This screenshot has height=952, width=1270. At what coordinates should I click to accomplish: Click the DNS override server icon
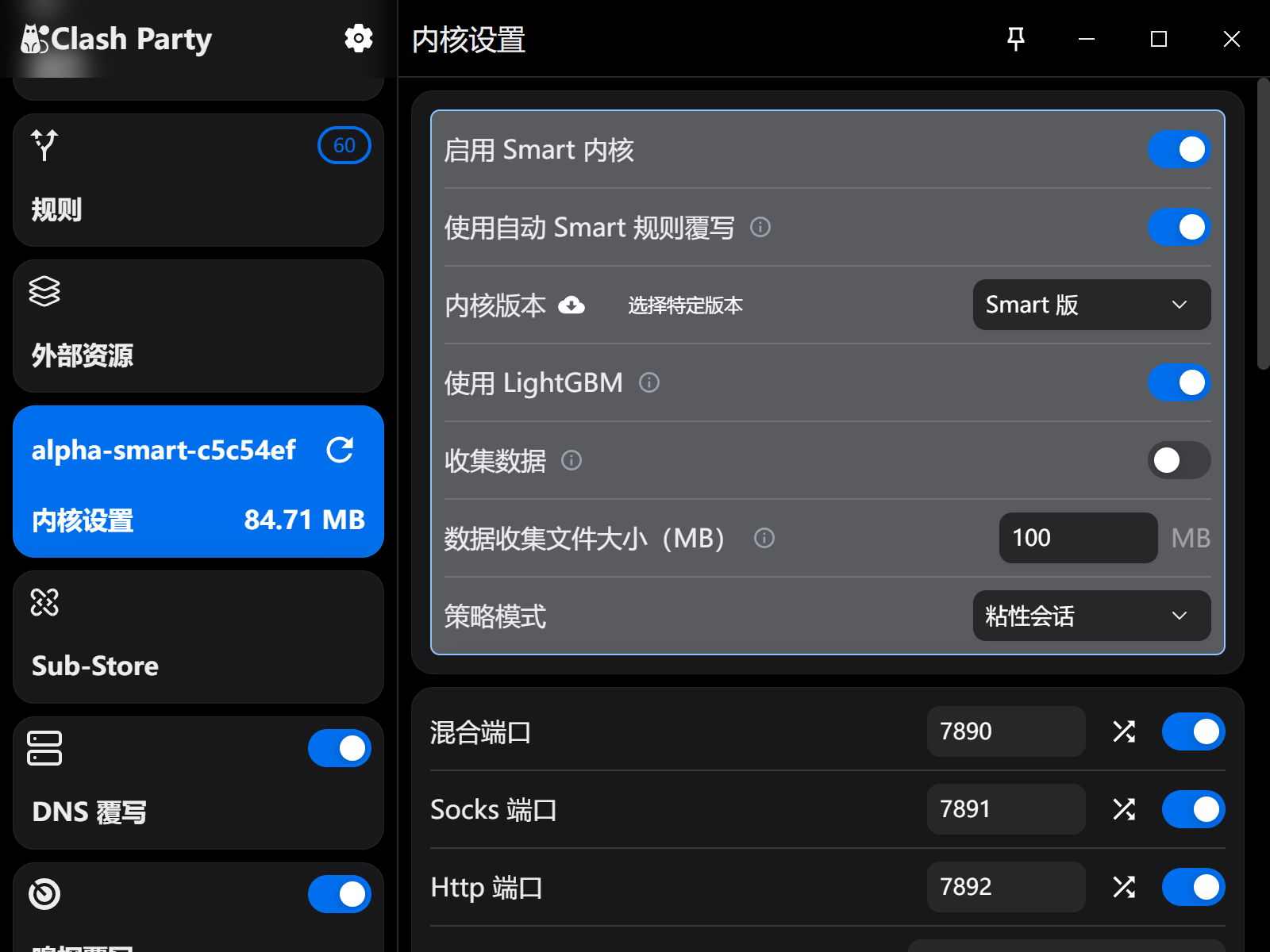(44, 748)
